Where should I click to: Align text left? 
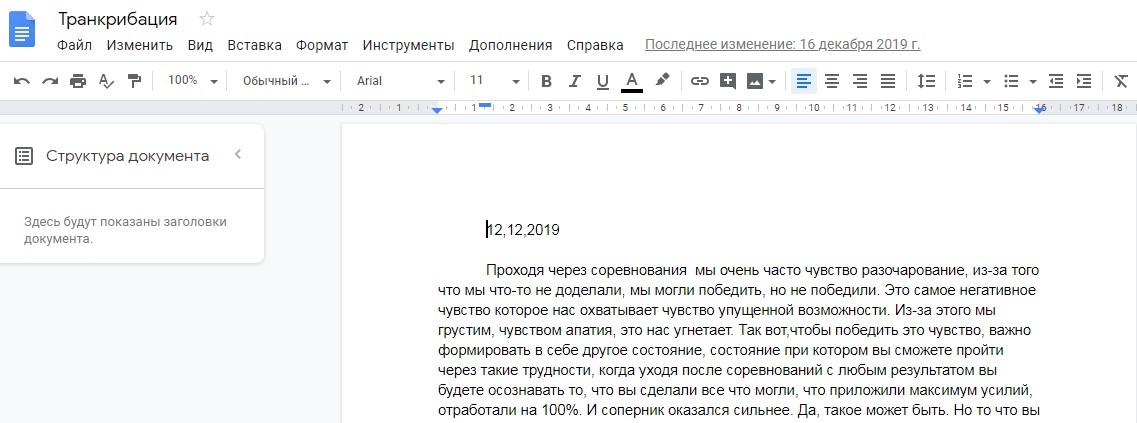803,81
